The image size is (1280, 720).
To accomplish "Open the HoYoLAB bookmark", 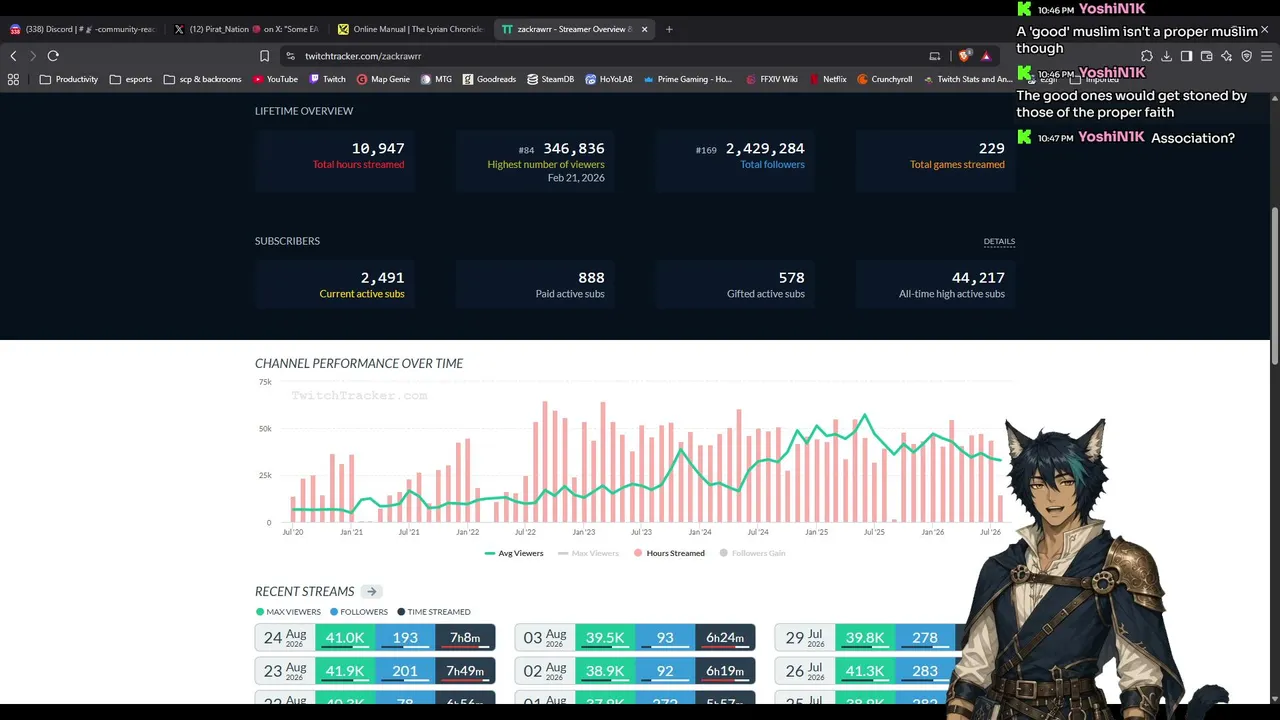I will click(x=609, y=79).
